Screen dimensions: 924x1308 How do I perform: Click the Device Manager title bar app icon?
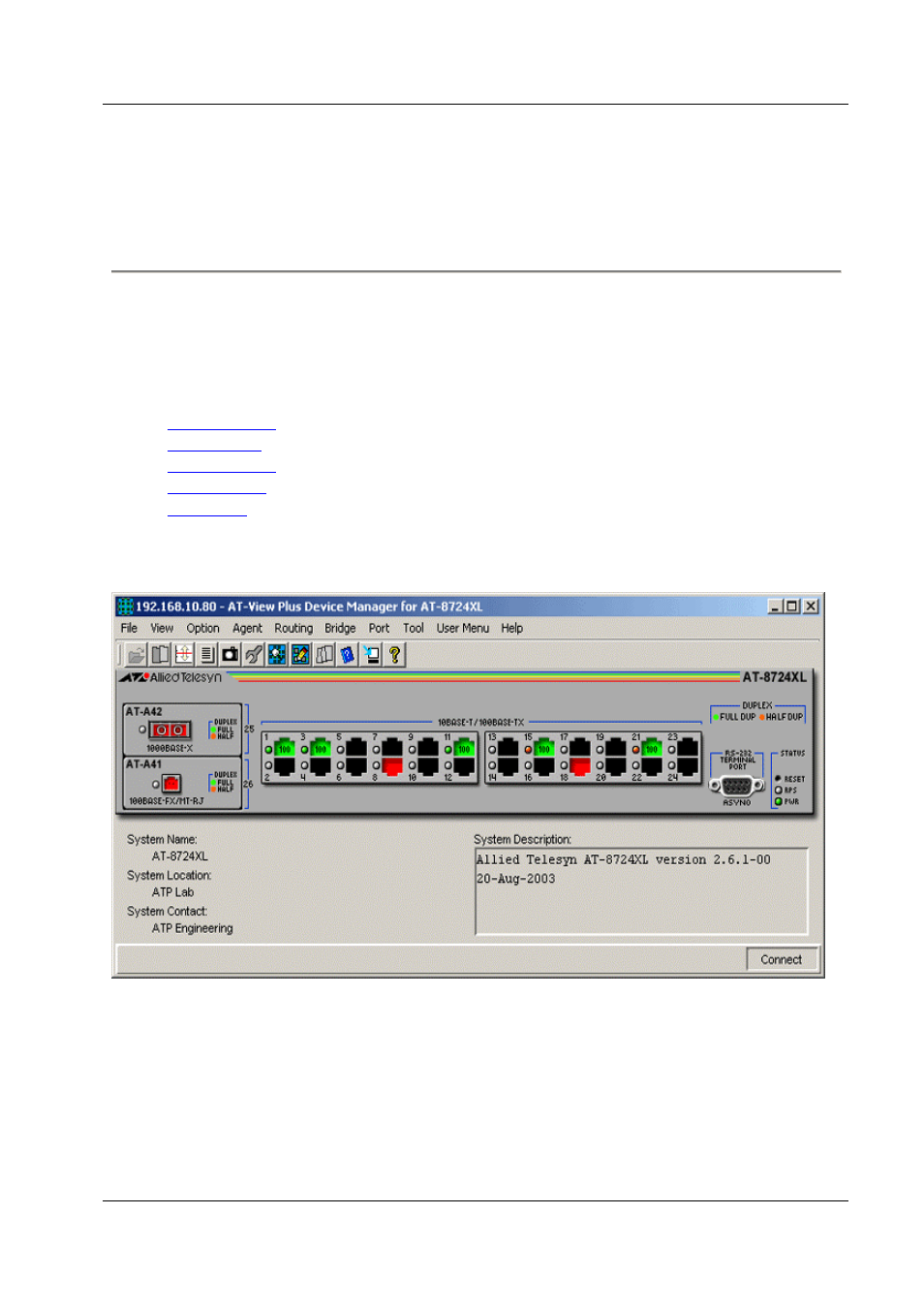pos(125,607)
